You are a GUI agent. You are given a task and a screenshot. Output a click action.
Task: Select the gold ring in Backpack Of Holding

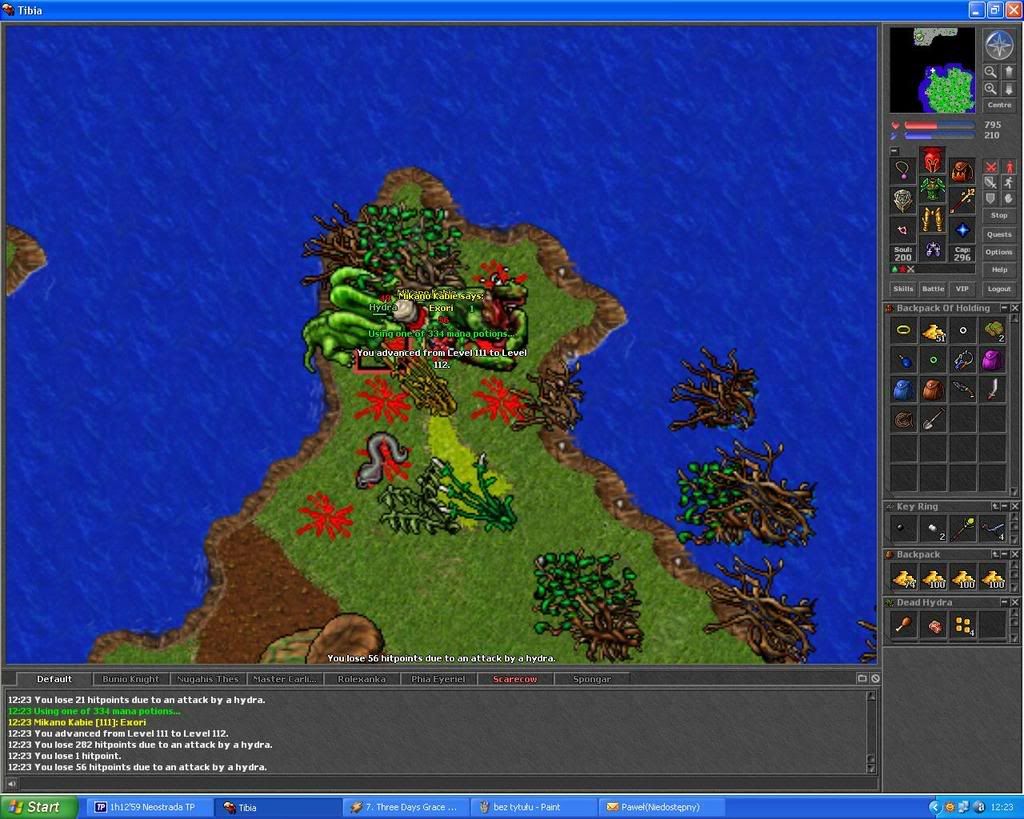pyautogui.click(x=903, y=331)
